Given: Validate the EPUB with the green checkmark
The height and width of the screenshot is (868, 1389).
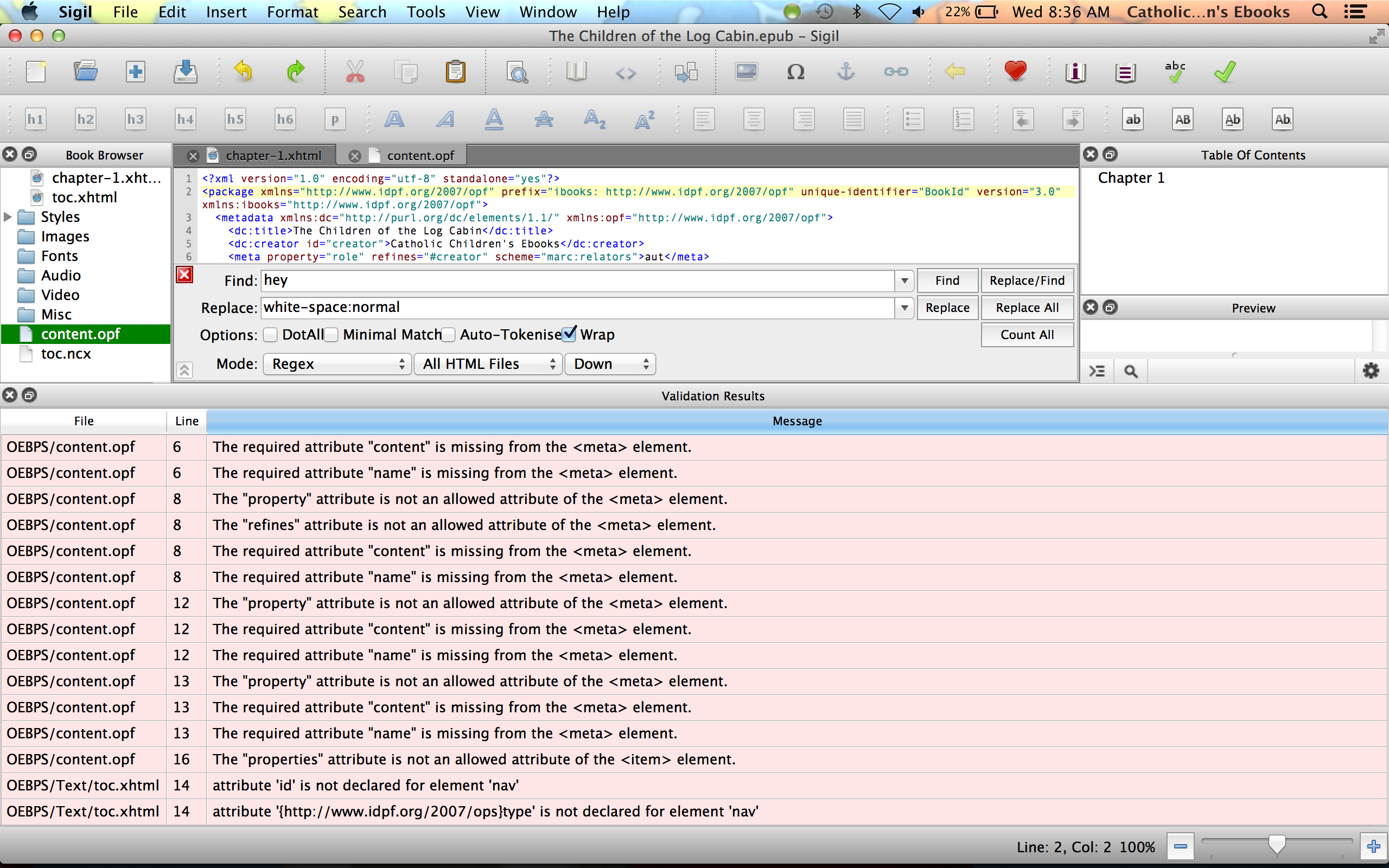Looking at the screenshot, I should click(1225, 72).
